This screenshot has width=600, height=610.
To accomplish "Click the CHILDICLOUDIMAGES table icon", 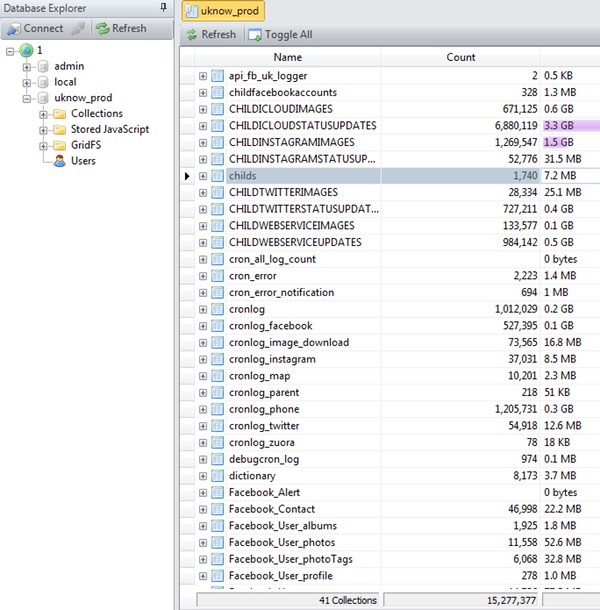I will click(218, 109).
